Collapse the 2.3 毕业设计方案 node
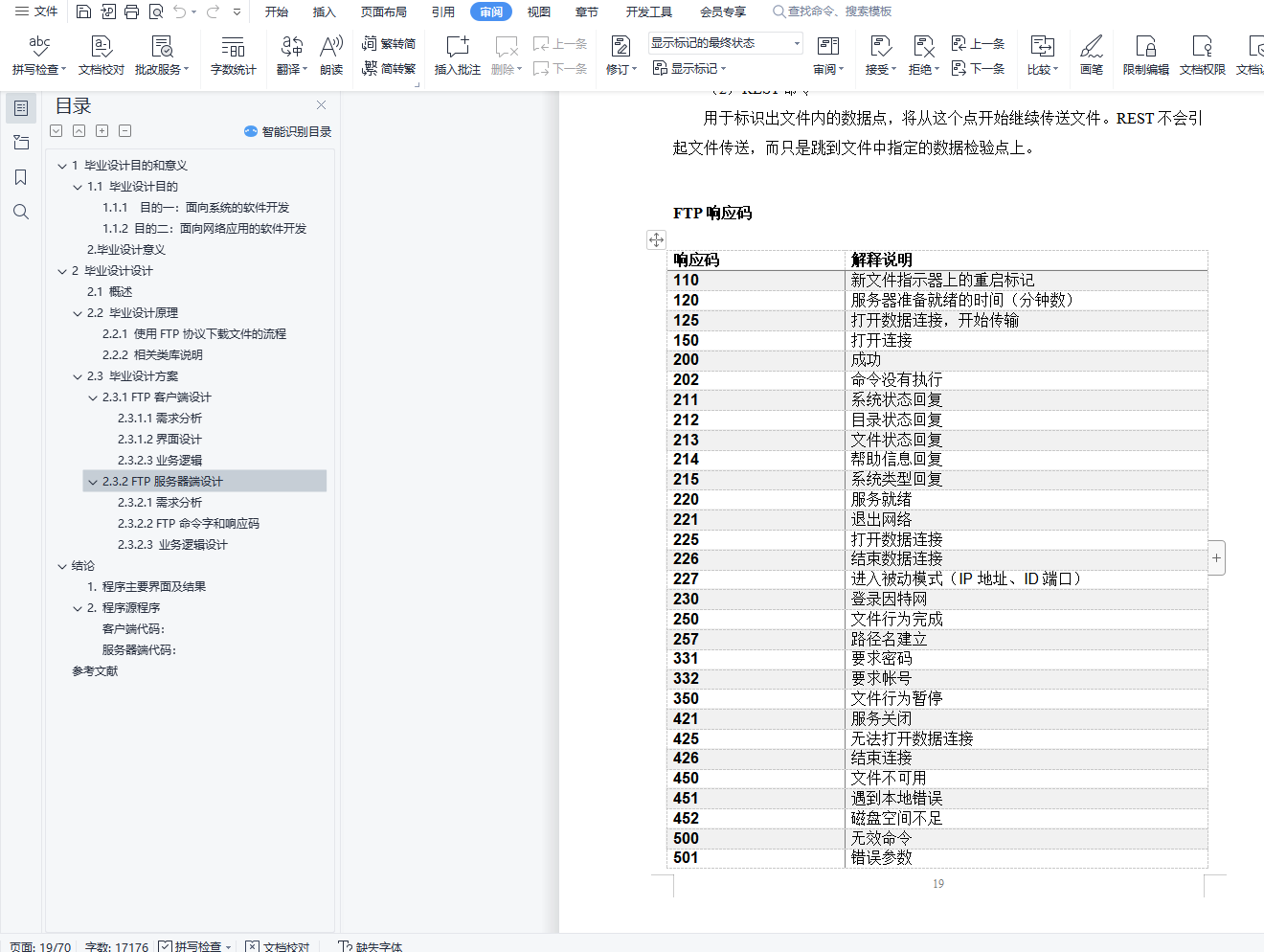The height and width of the screenshot is (952, 1264). (78, 376)
